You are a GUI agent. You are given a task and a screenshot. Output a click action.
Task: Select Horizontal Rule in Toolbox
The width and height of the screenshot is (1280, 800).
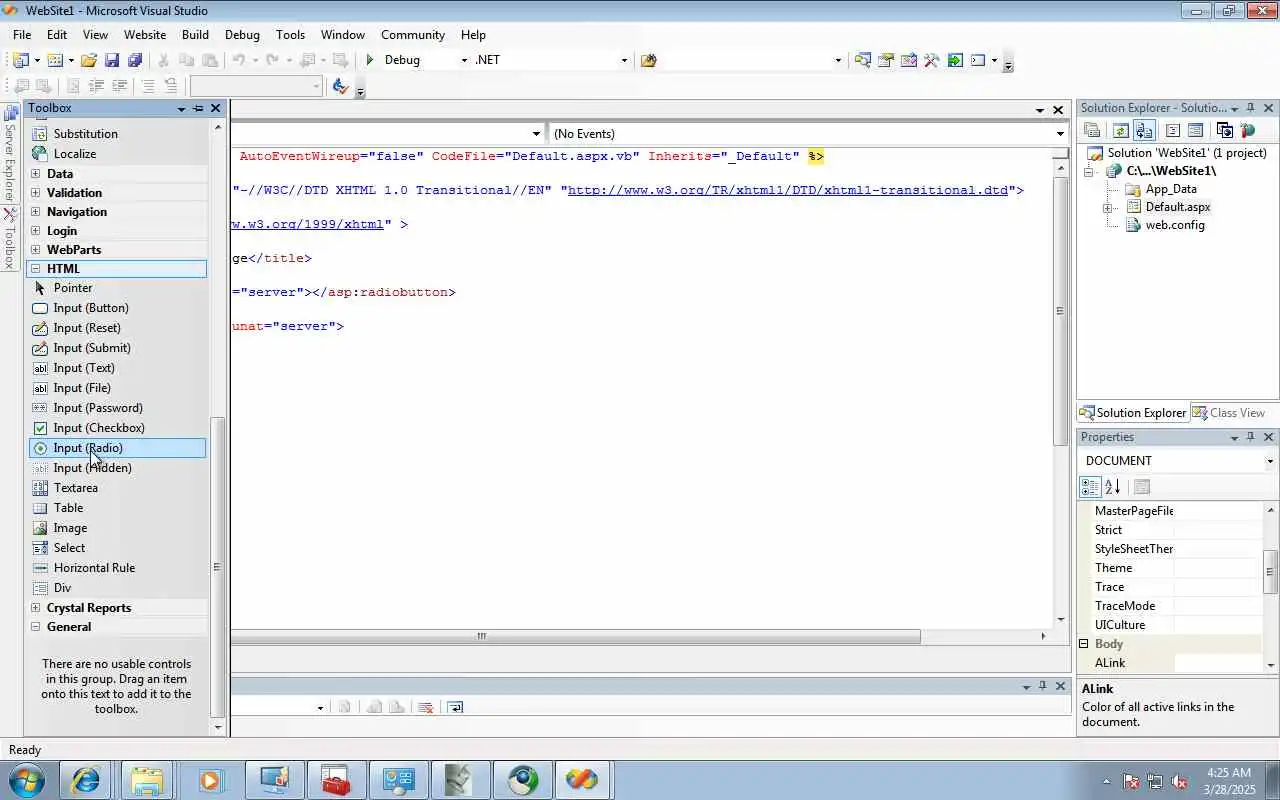point(117,568)
